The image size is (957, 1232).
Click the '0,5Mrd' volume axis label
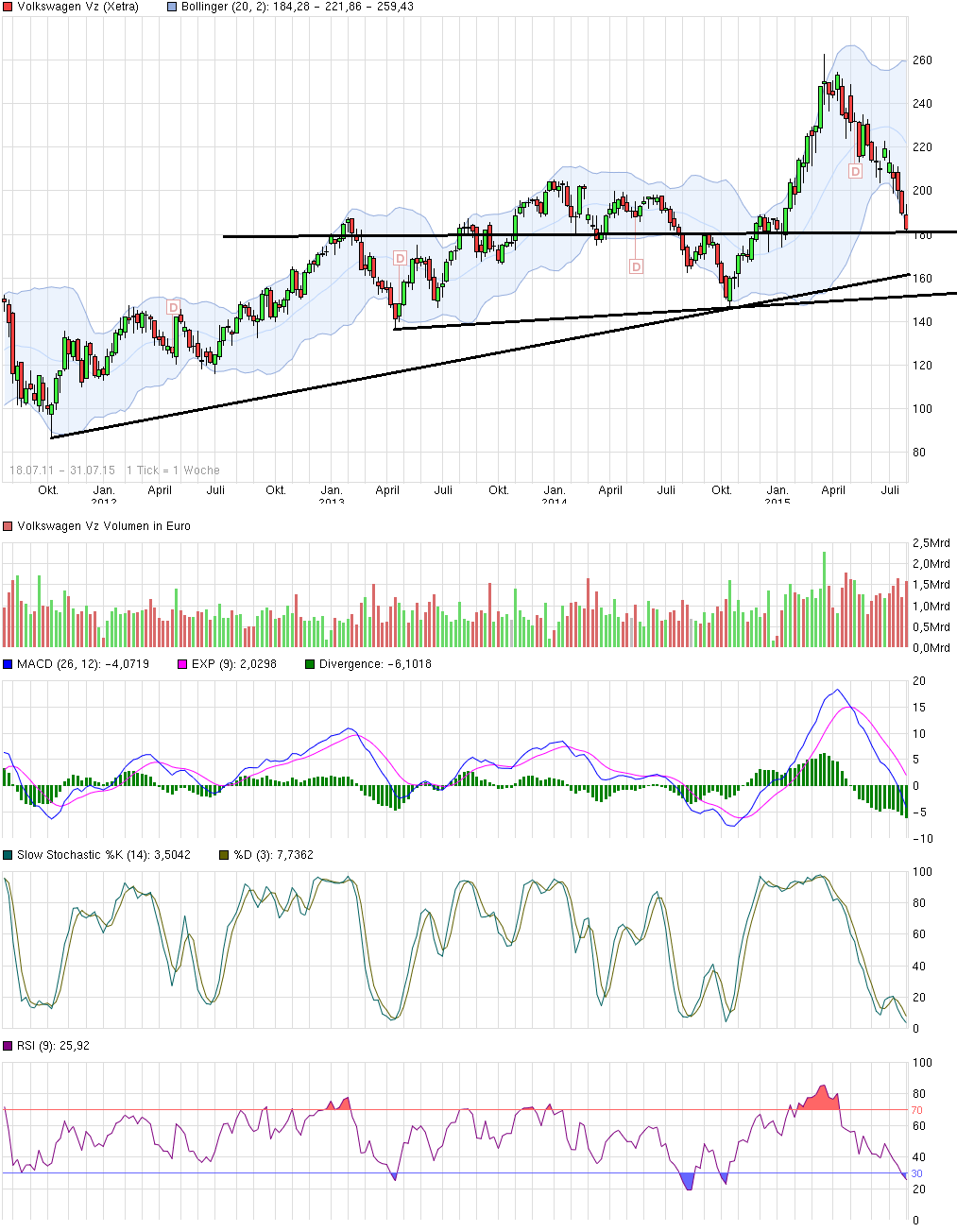point(931,627)
